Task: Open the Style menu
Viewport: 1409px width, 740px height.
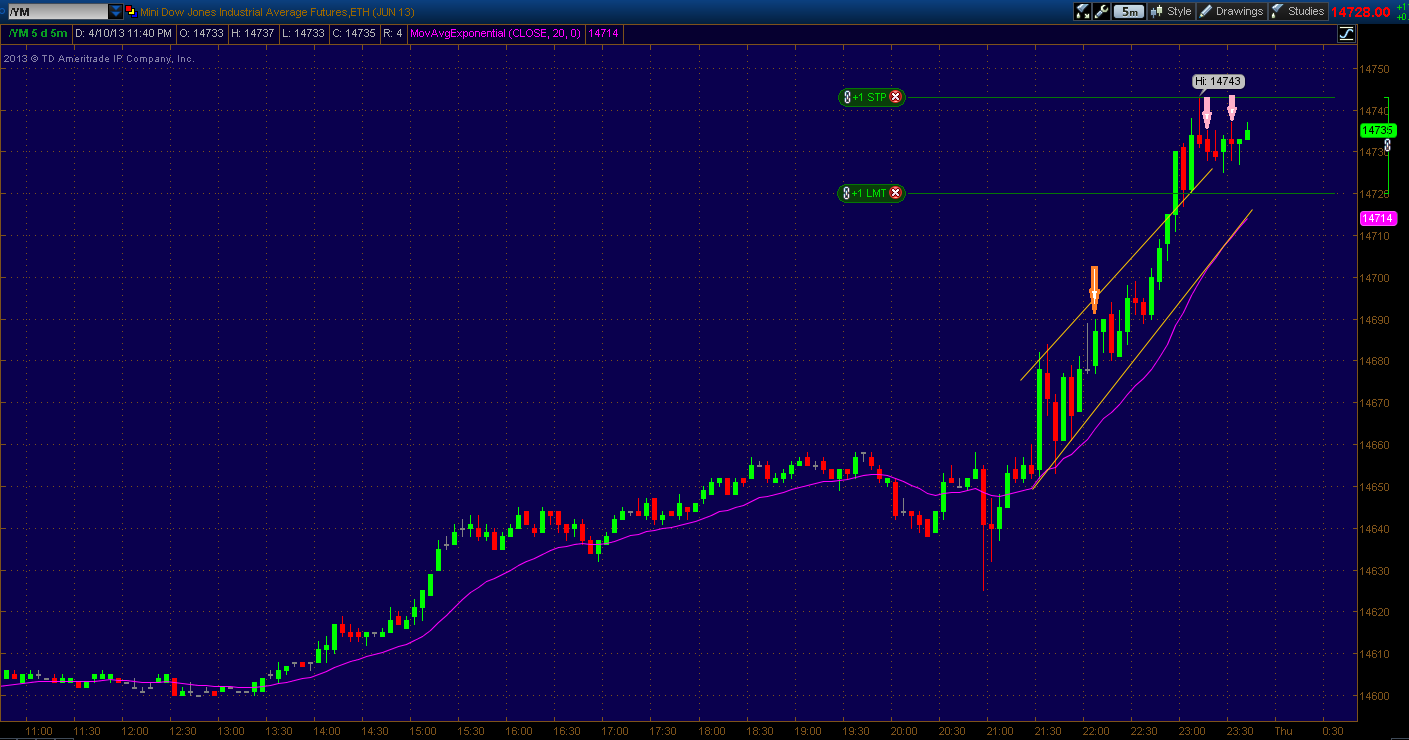Action: (1171, 12)
